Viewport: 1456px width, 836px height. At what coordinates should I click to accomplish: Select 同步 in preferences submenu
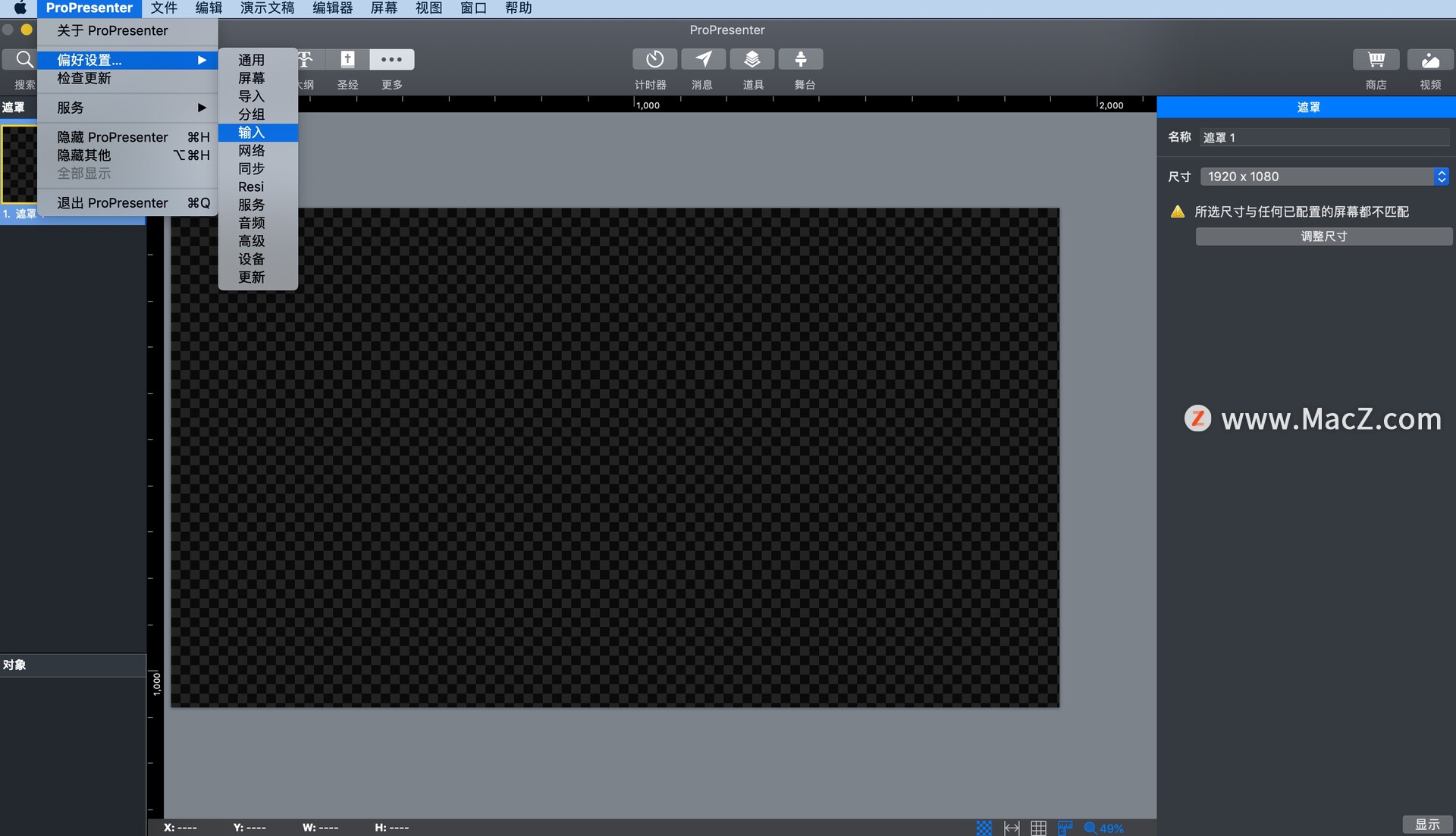258,169
